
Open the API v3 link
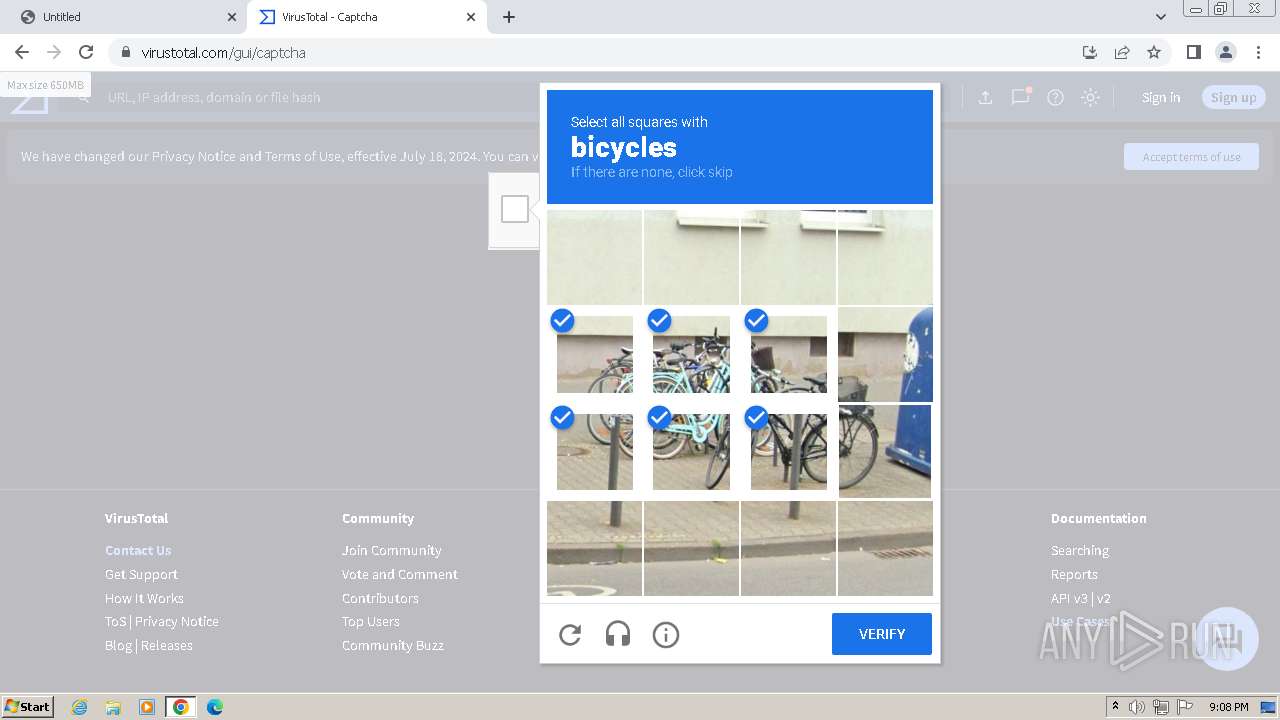(x=1069, y=598)
